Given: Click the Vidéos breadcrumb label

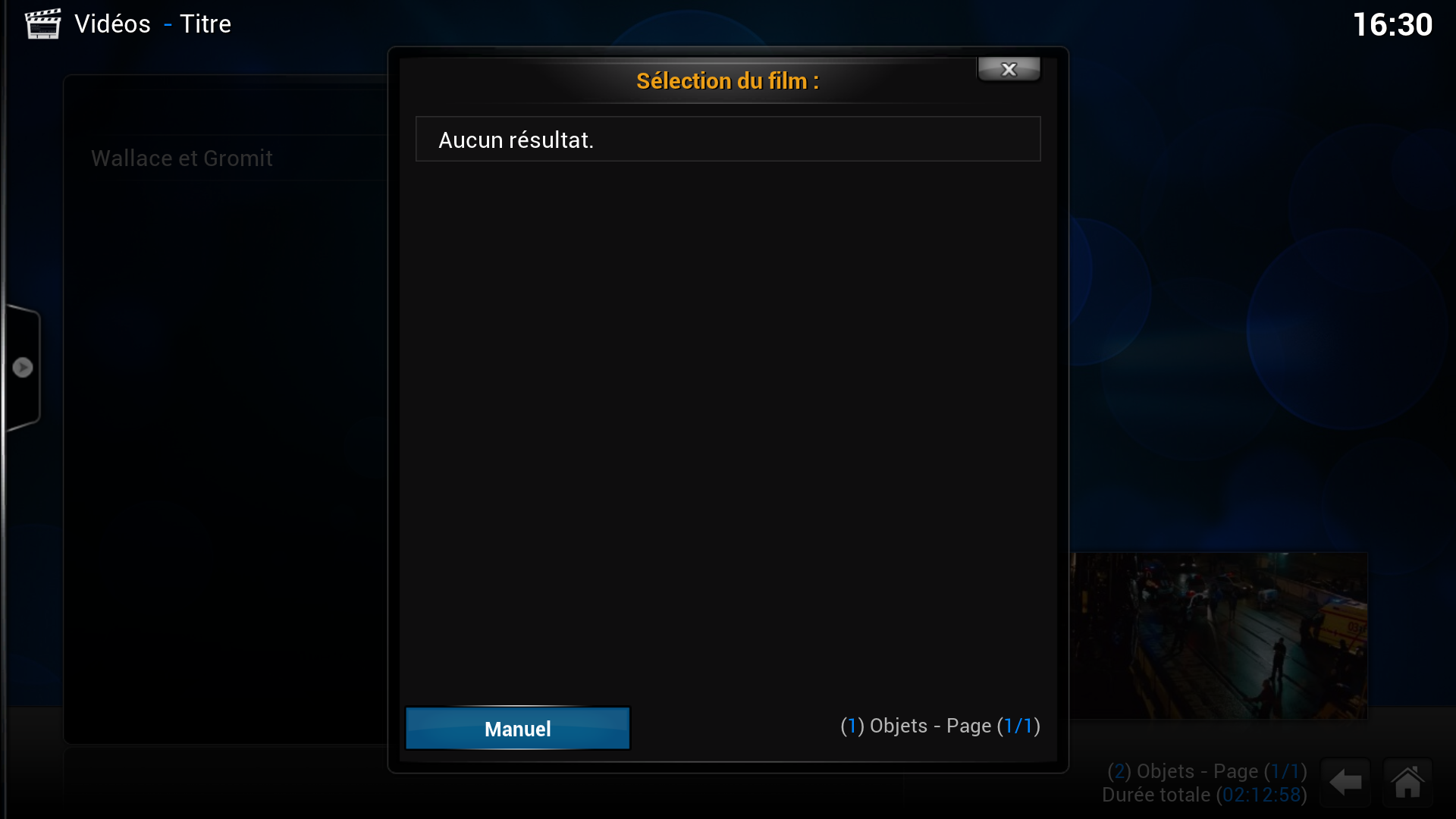Looking at the screenshot, I should pos(112,24).
